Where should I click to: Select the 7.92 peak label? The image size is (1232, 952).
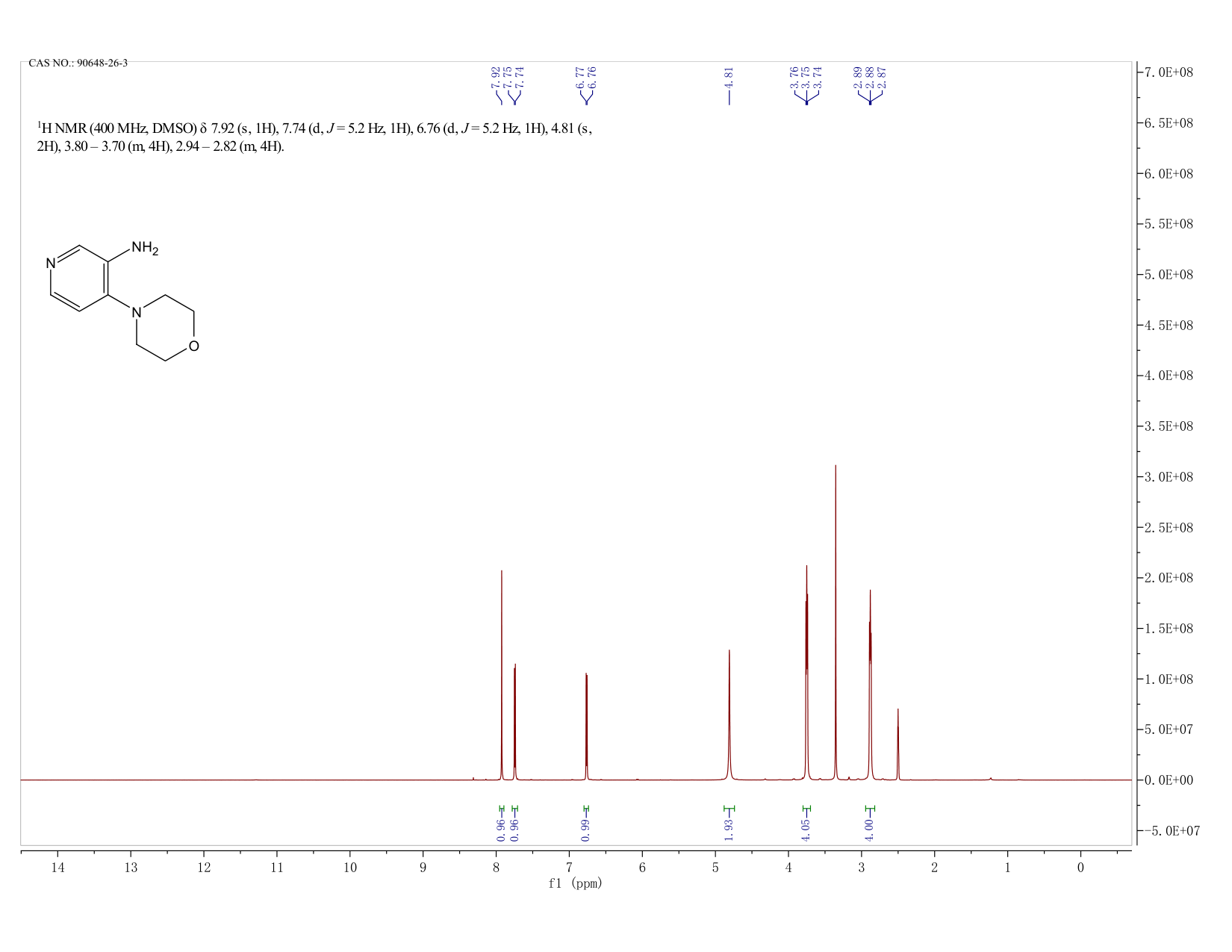click(496, 78)
